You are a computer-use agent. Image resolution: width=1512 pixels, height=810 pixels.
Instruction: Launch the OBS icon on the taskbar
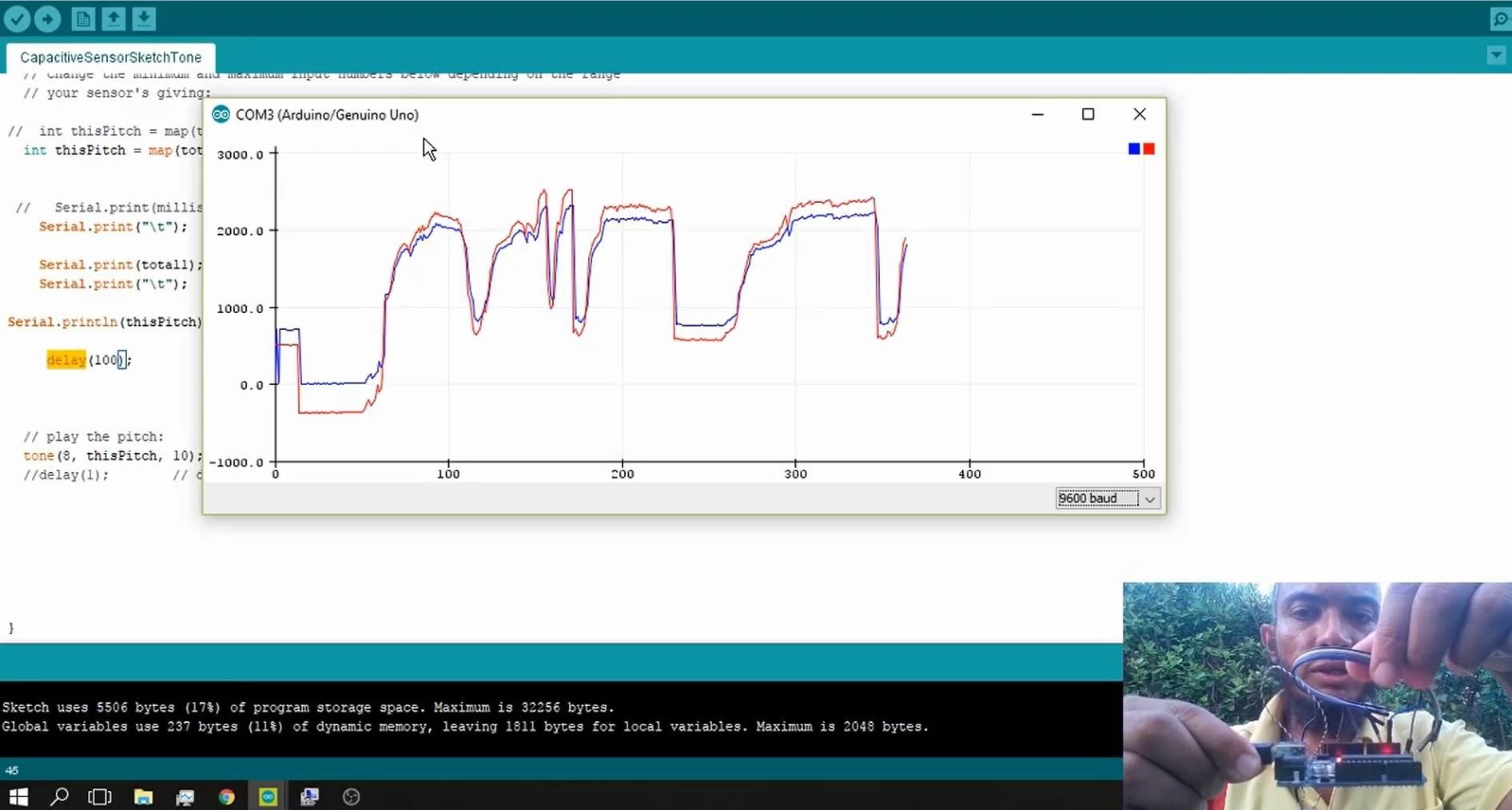point(352,796)
